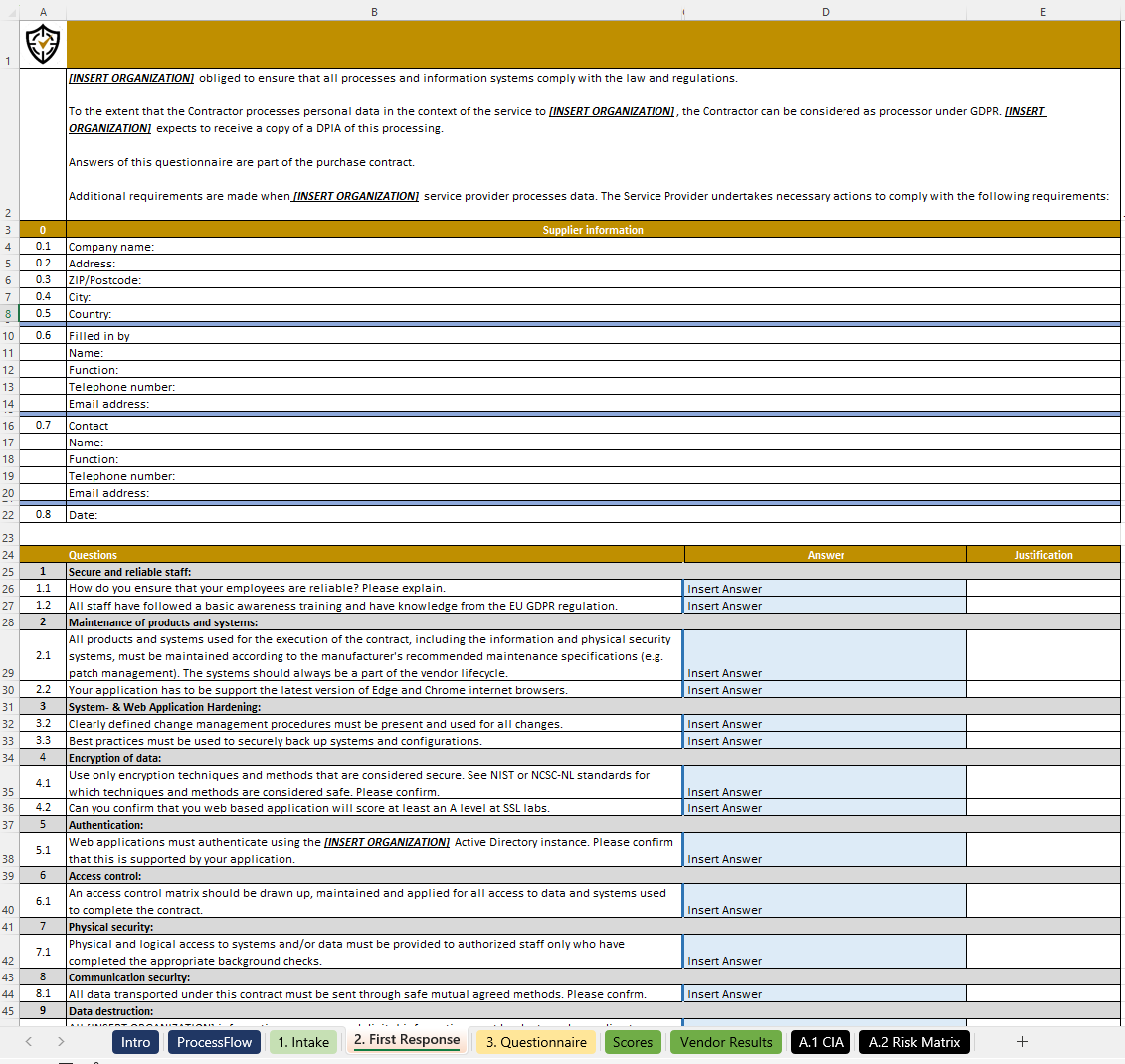Click the right sheet navigation arrow
Image resolution: width=1125 pixels, height=1064 pixels.
click(x=60, y=1041)
